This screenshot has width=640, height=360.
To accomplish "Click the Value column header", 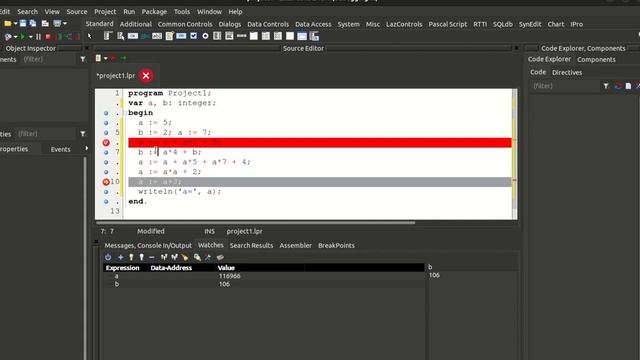I will (x=226, y=268).
